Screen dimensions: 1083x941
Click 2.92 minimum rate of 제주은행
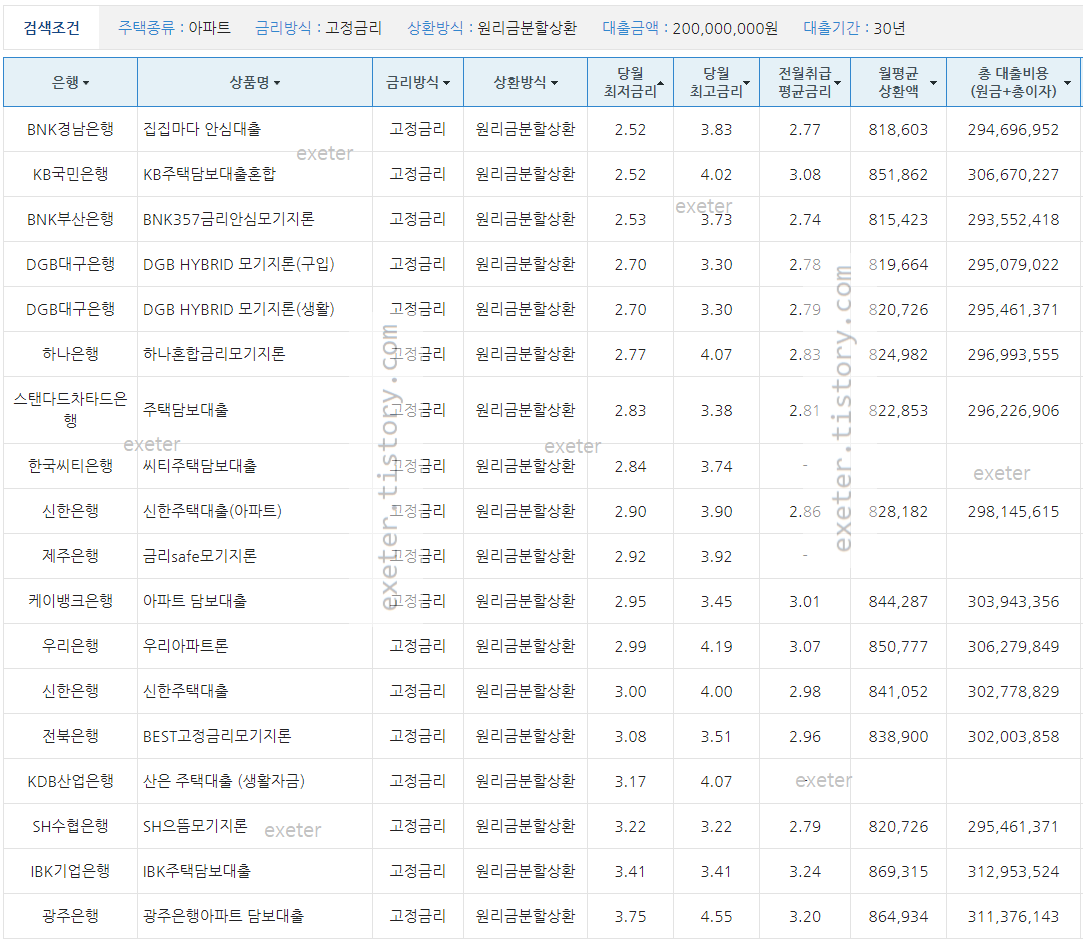631,556
